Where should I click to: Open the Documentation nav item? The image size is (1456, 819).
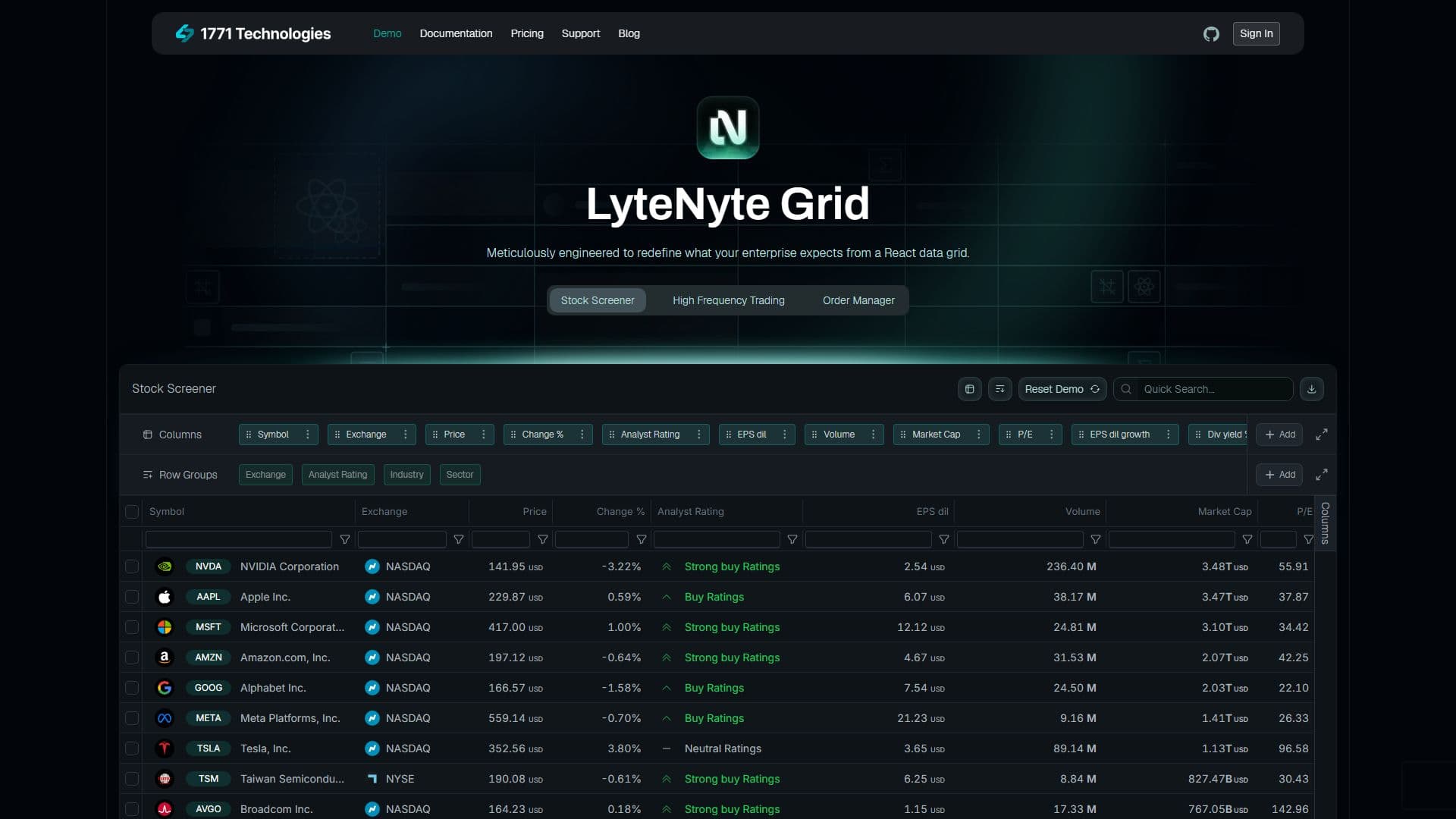456,33
